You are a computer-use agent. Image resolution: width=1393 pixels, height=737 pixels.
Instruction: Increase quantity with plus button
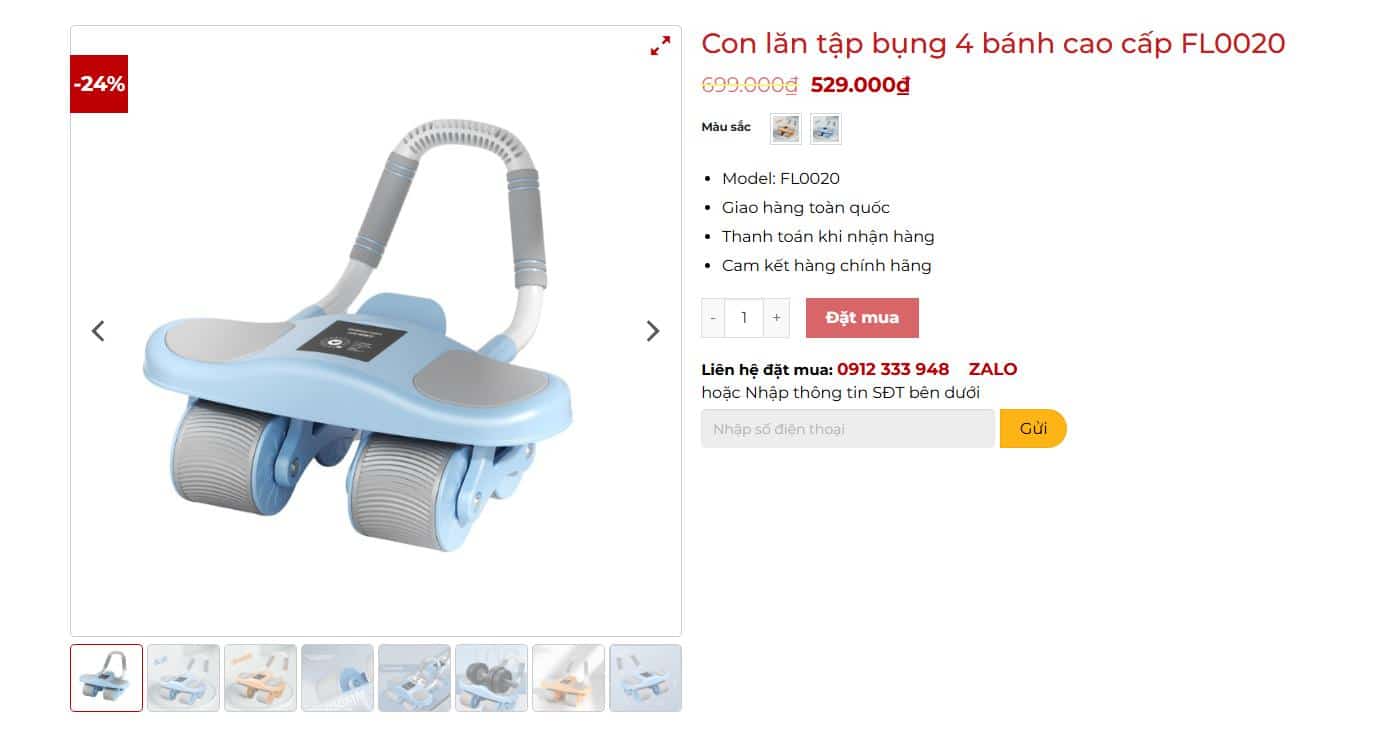pyautogui.click(x=777, y=318)
